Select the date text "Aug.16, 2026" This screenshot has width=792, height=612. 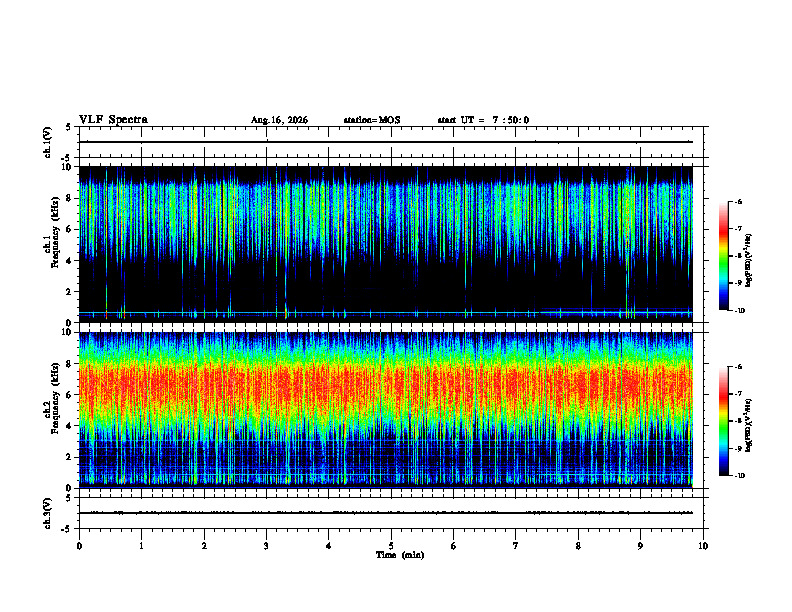click(x=279, y=120)
